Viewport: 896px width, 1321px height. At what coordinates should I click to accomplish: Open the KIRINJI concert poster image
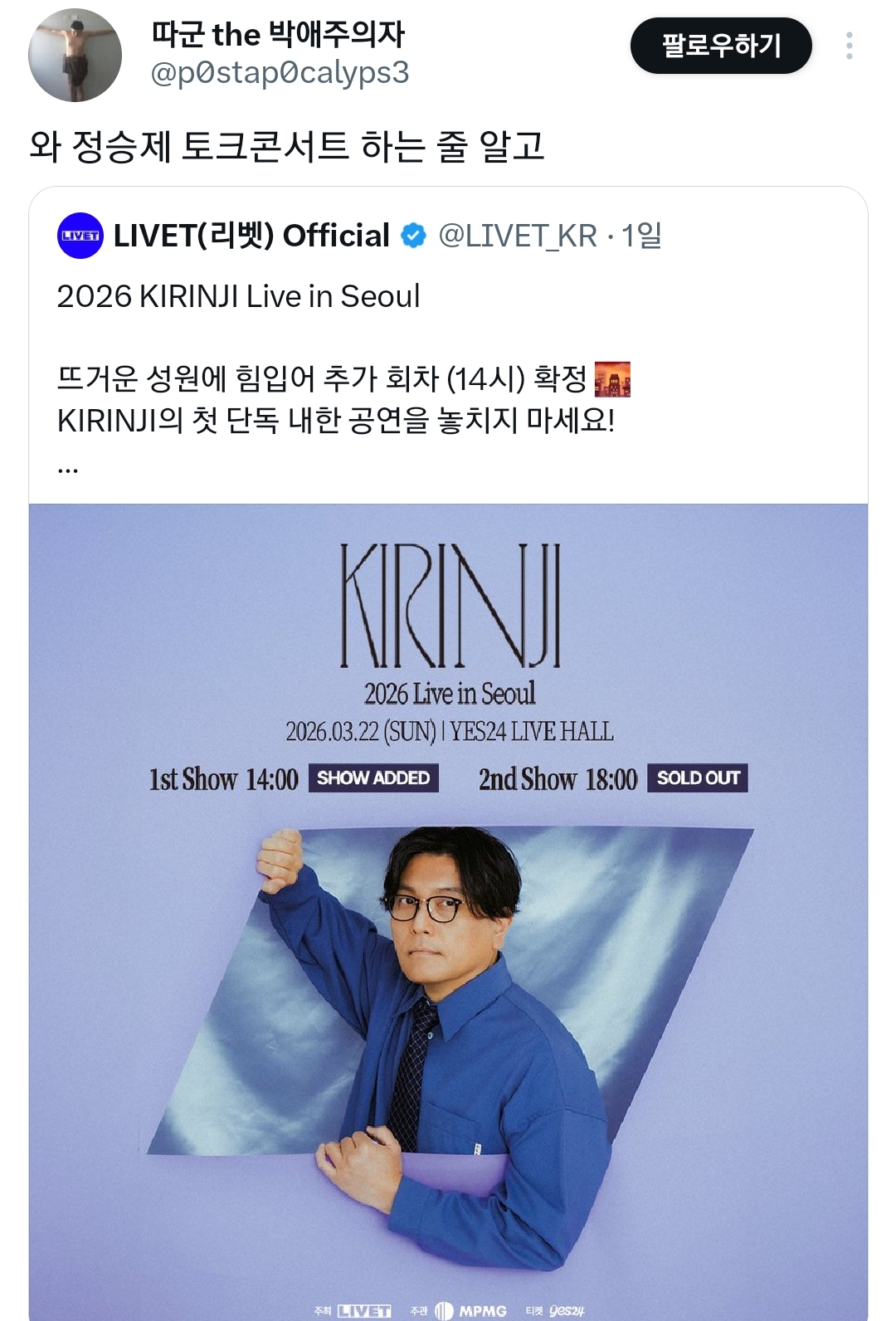pos(448,912)
